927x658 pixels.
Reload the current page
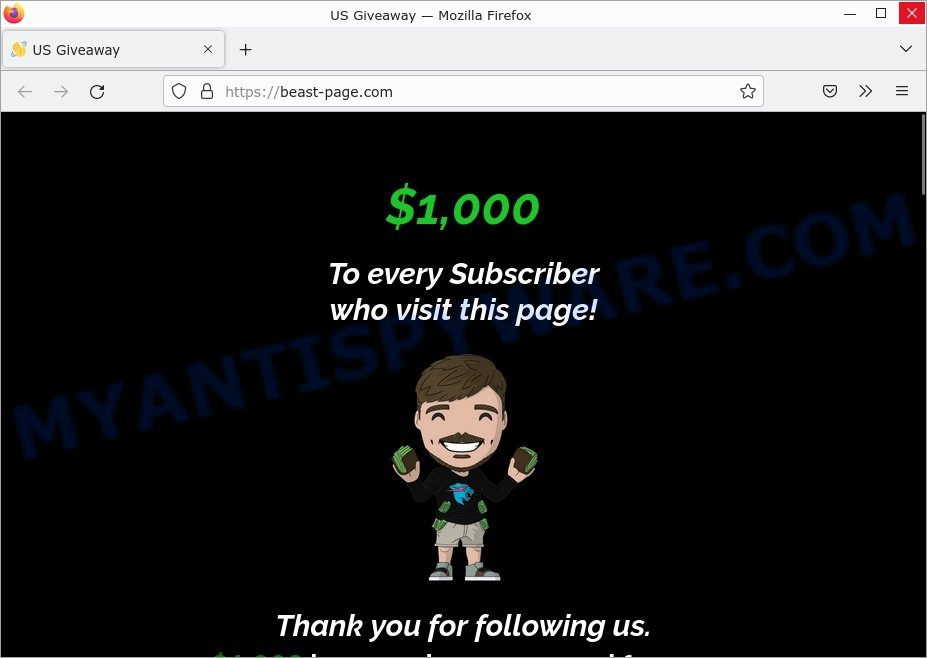click(x=97, y=92)
